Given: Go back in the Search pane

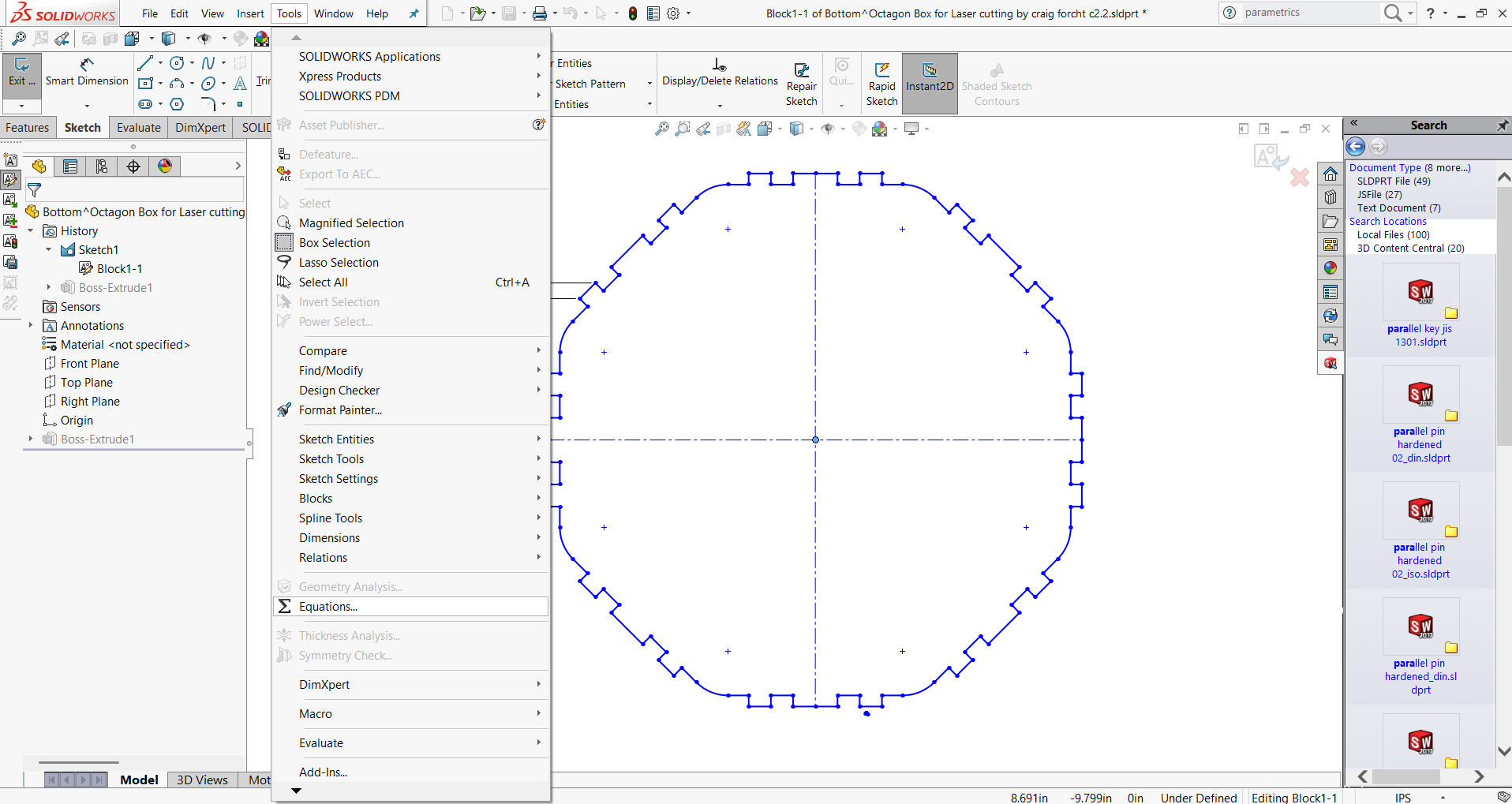Looking at the screenshot, I should [x=1356, y=147].
